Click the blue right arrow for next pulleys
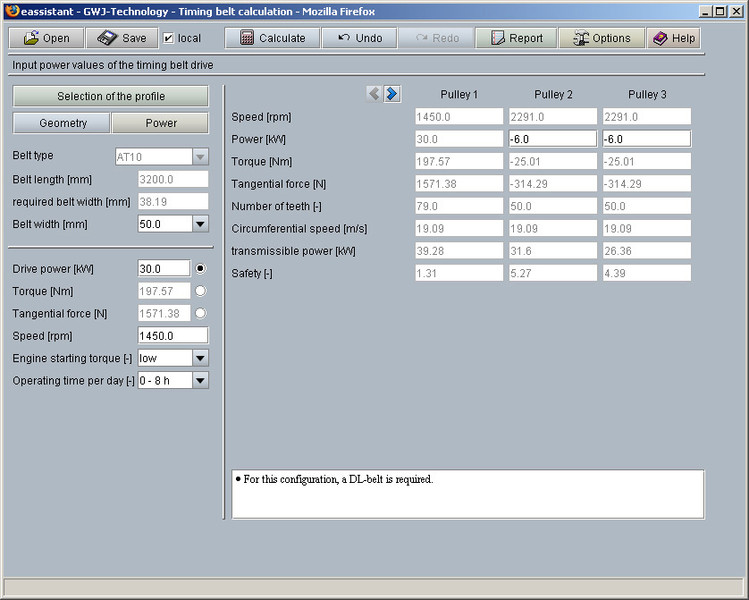This screenshot has width=749, height=600. pos(392,94)
